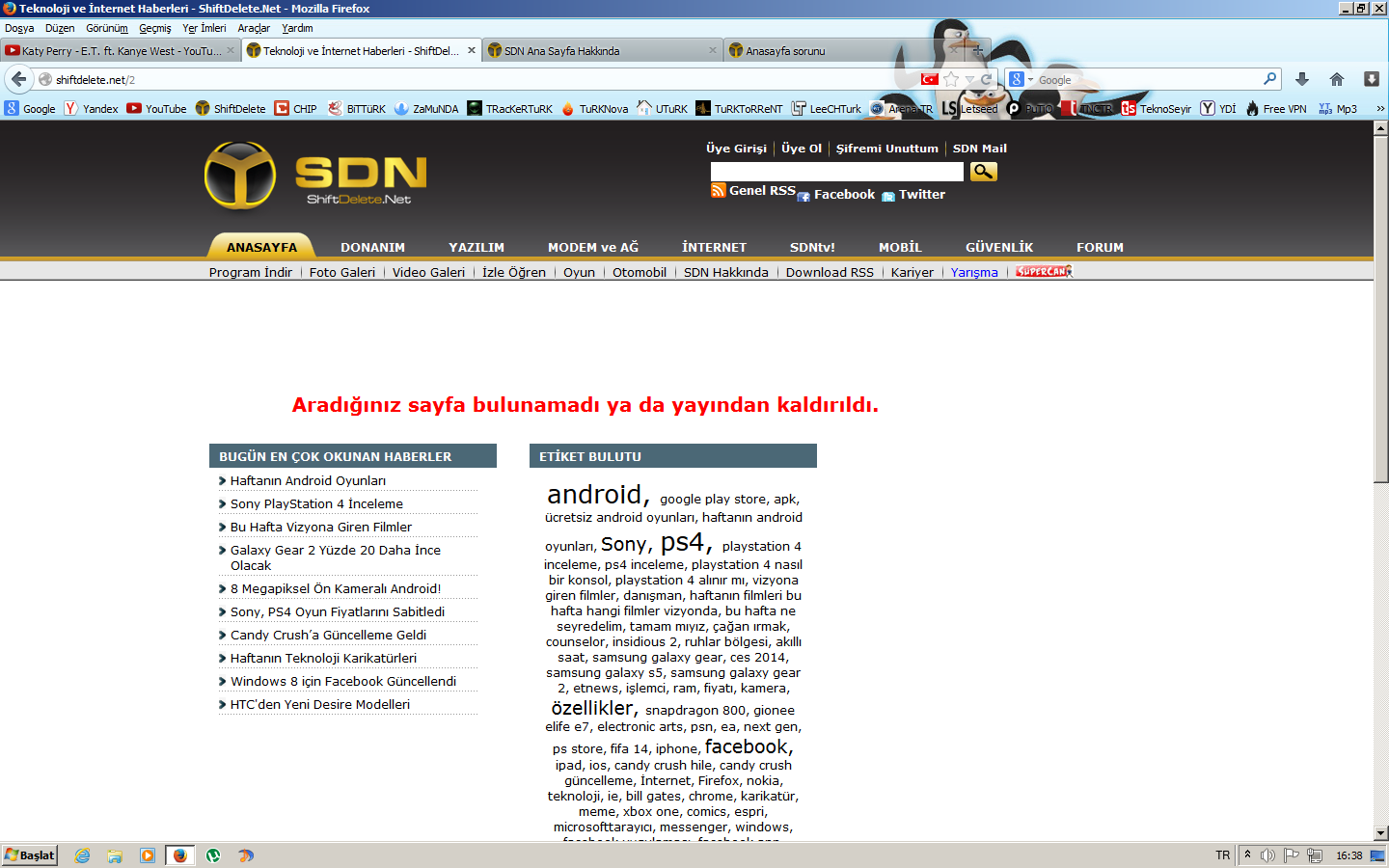Open Candy Crush'a Güncelleme Geldi article
1389x868 pixels.
click(x=328, y=635)
